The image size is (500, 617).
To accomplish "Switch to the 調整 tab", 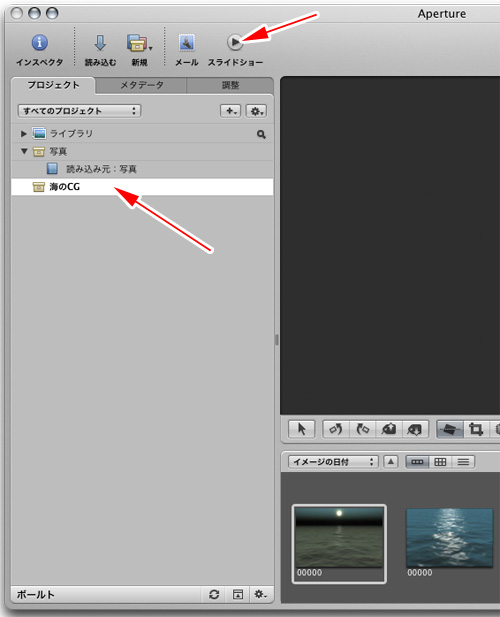I will point(230,85).
